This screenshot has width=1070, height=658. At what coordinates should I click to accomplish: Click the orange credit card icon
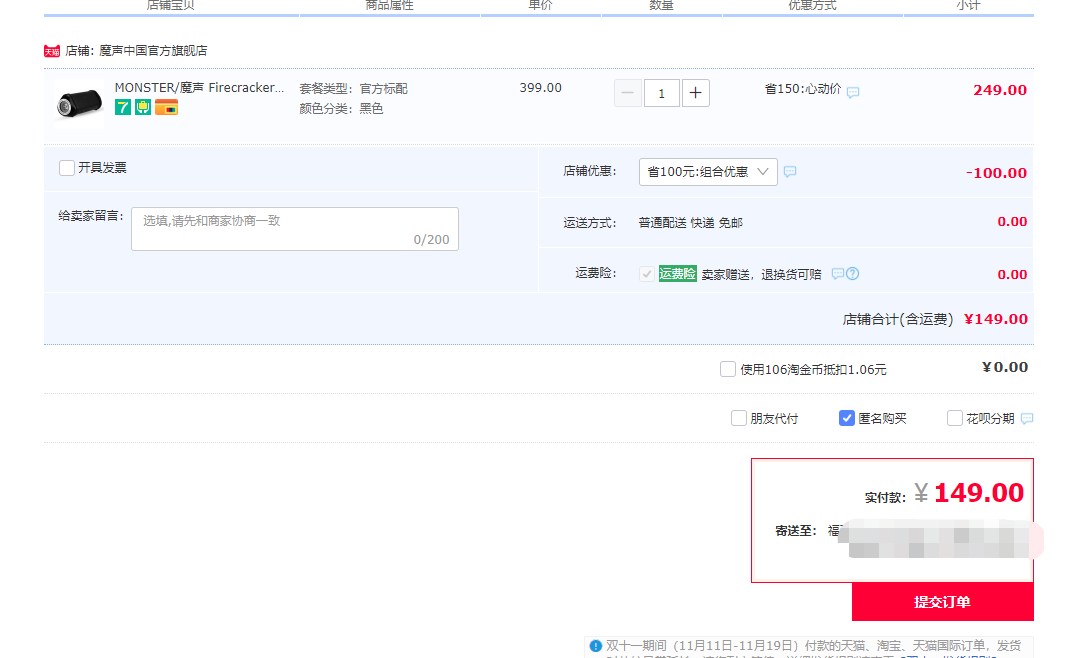(x=167, y=107)
